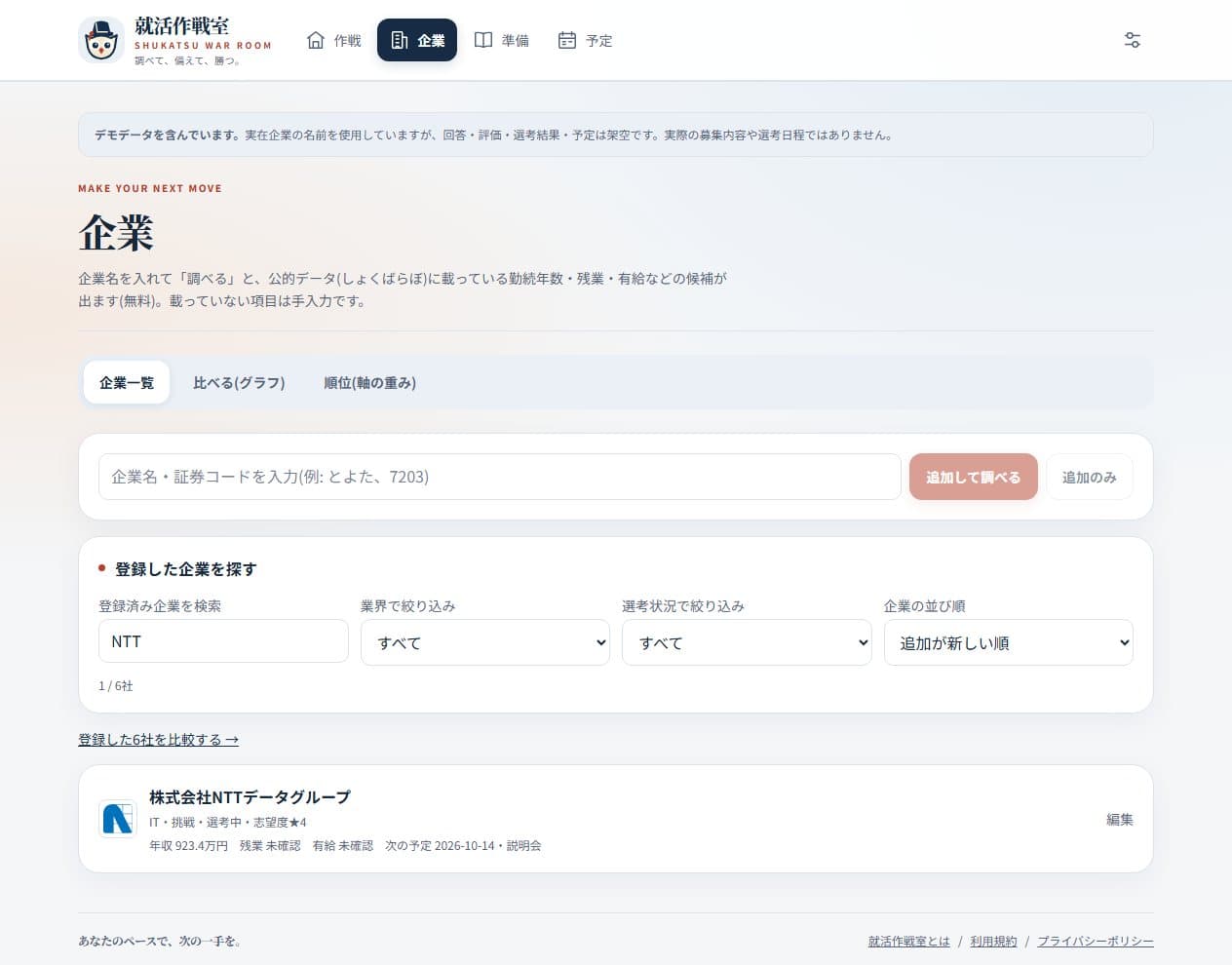Screen dimensions: 1232x965
Task: Open 株式会社NTTデータグループ entry
Action: pos(250,796)
